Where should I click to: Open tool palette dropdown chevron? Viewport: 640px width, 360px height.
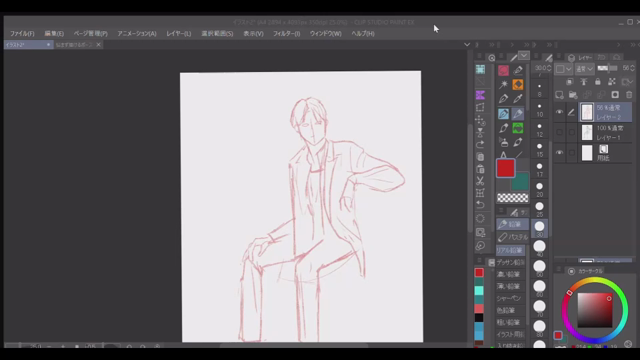click(x=524, y=56)
